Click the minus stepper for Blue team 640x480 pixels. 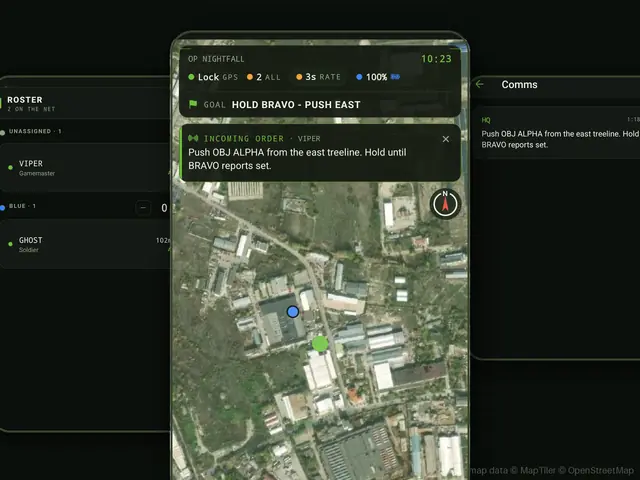click(x=143, y=208)
